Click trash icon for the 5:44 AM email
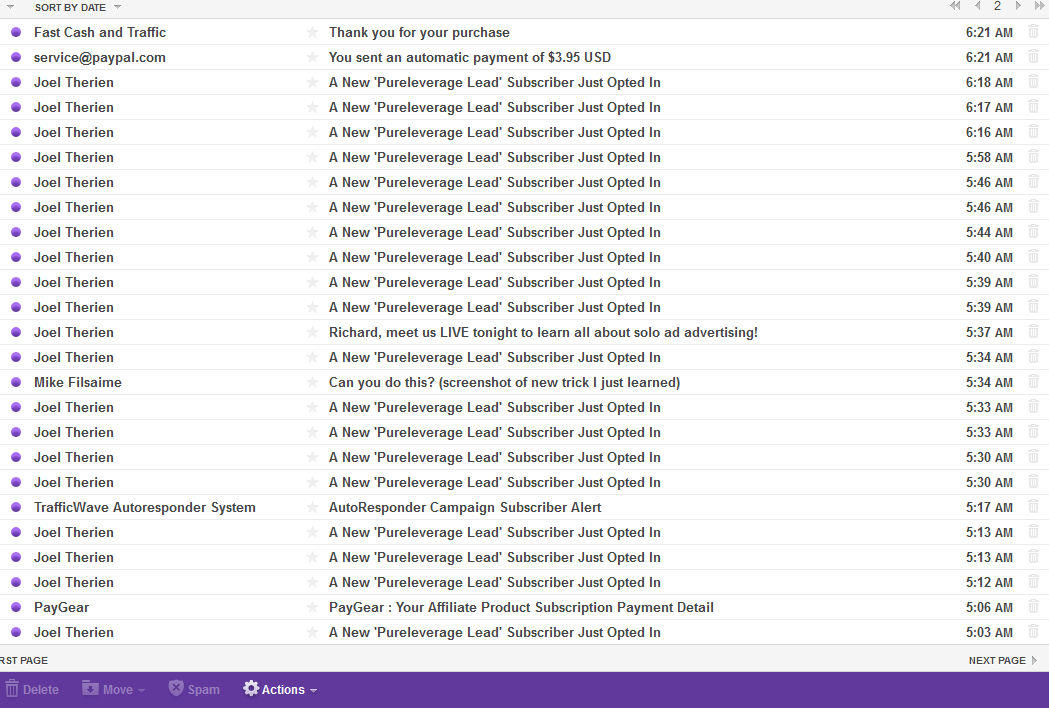The image size is (1049, 722). [x=1034, y=232]
